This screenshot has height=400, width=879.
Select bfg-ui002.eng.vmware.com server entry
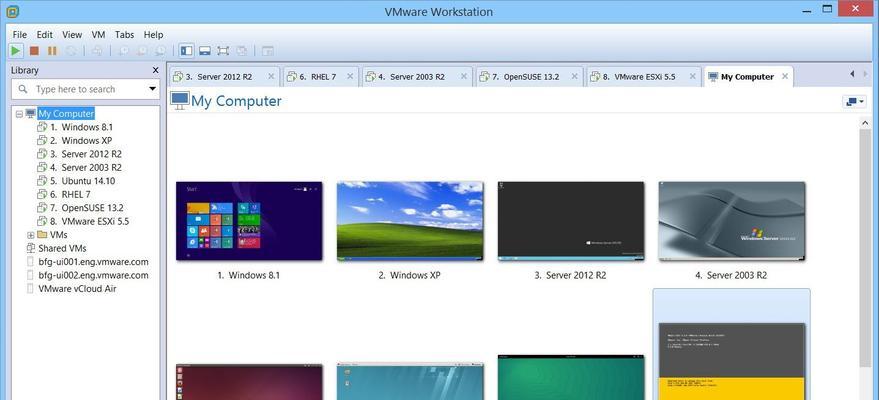(87, 275)
